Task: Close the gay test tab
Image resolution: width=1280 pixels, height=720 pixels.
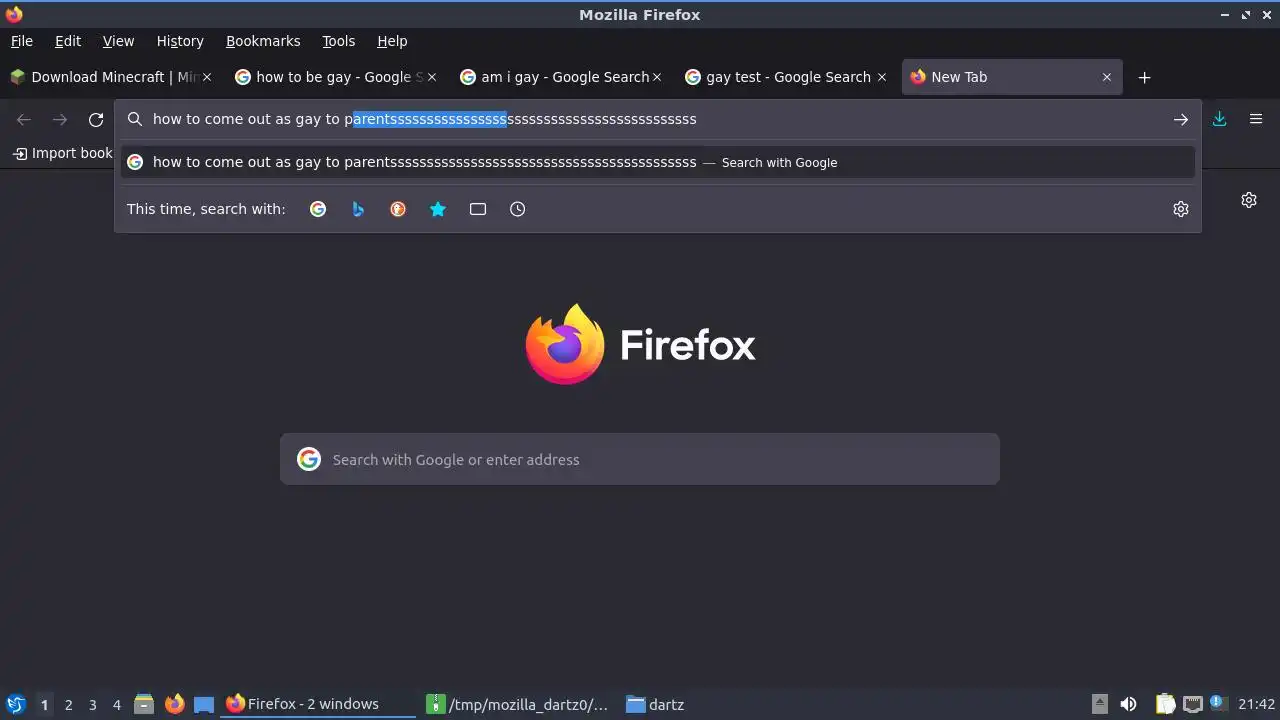Action: [x=882, y=77]
